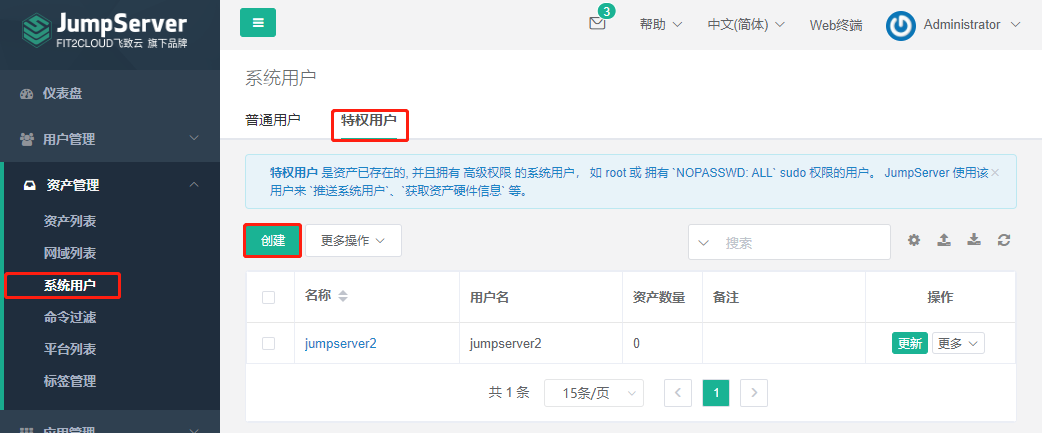Viewport: 1042px width, 433px height.
Task: Open the search filter dropdown arrow
Action: (704, 242)
